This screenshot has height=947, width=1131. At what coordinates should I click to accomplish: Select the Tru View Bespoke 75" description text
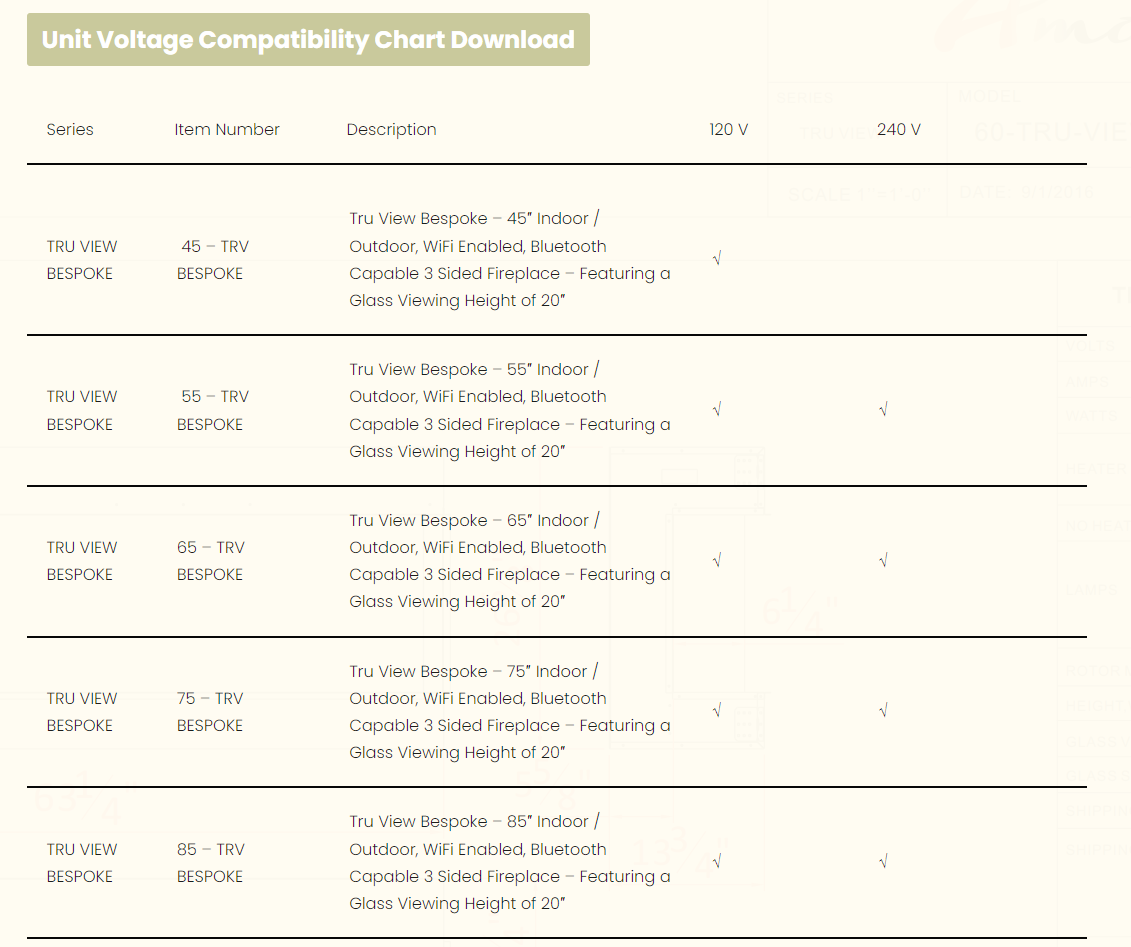coord(509,712)
